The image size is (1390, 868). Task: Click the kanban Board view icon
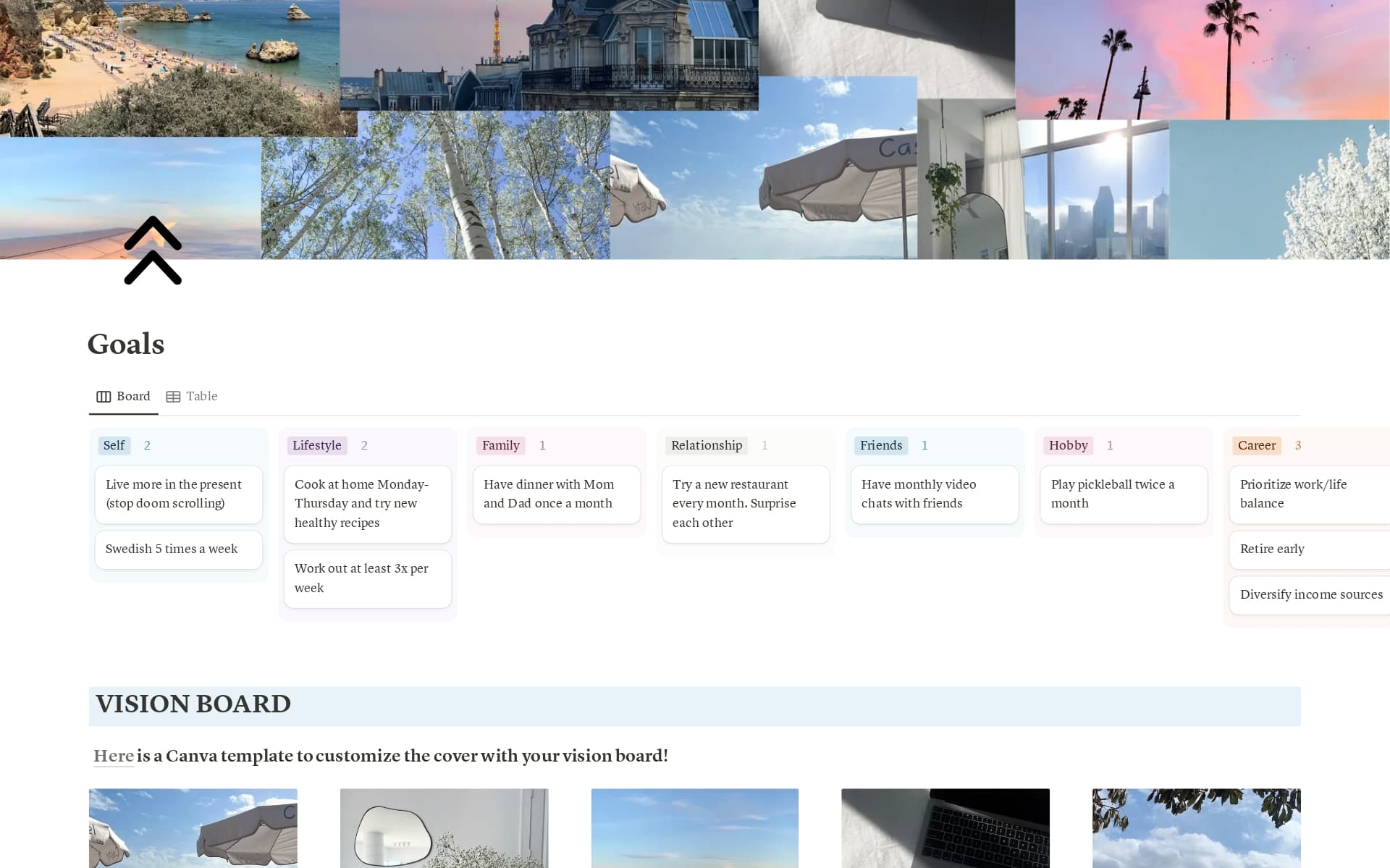pyautogui.click(x=104, y=396)
